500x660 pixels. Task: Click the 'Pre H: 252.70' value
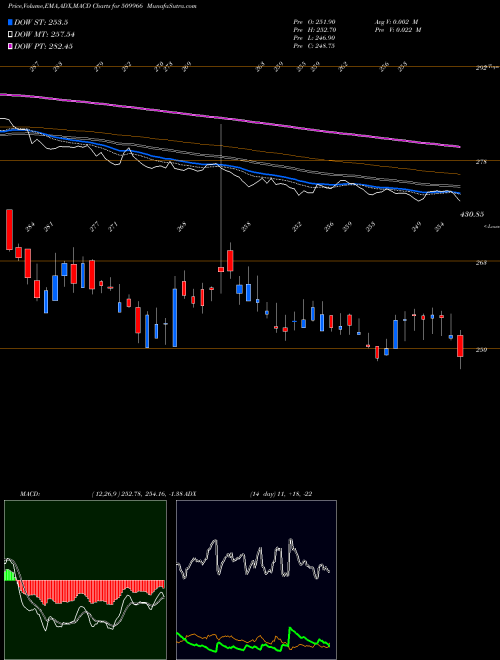[314, 30]
